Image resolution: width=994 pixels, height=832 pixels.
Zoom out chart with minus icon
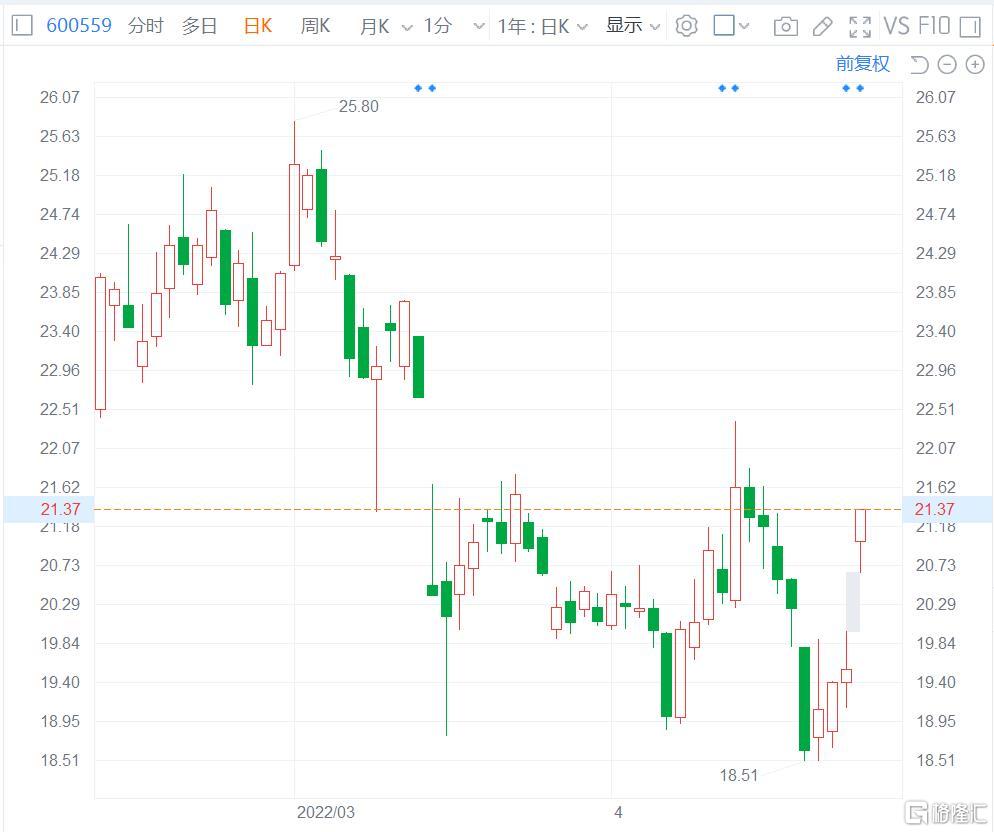(946, 64)
